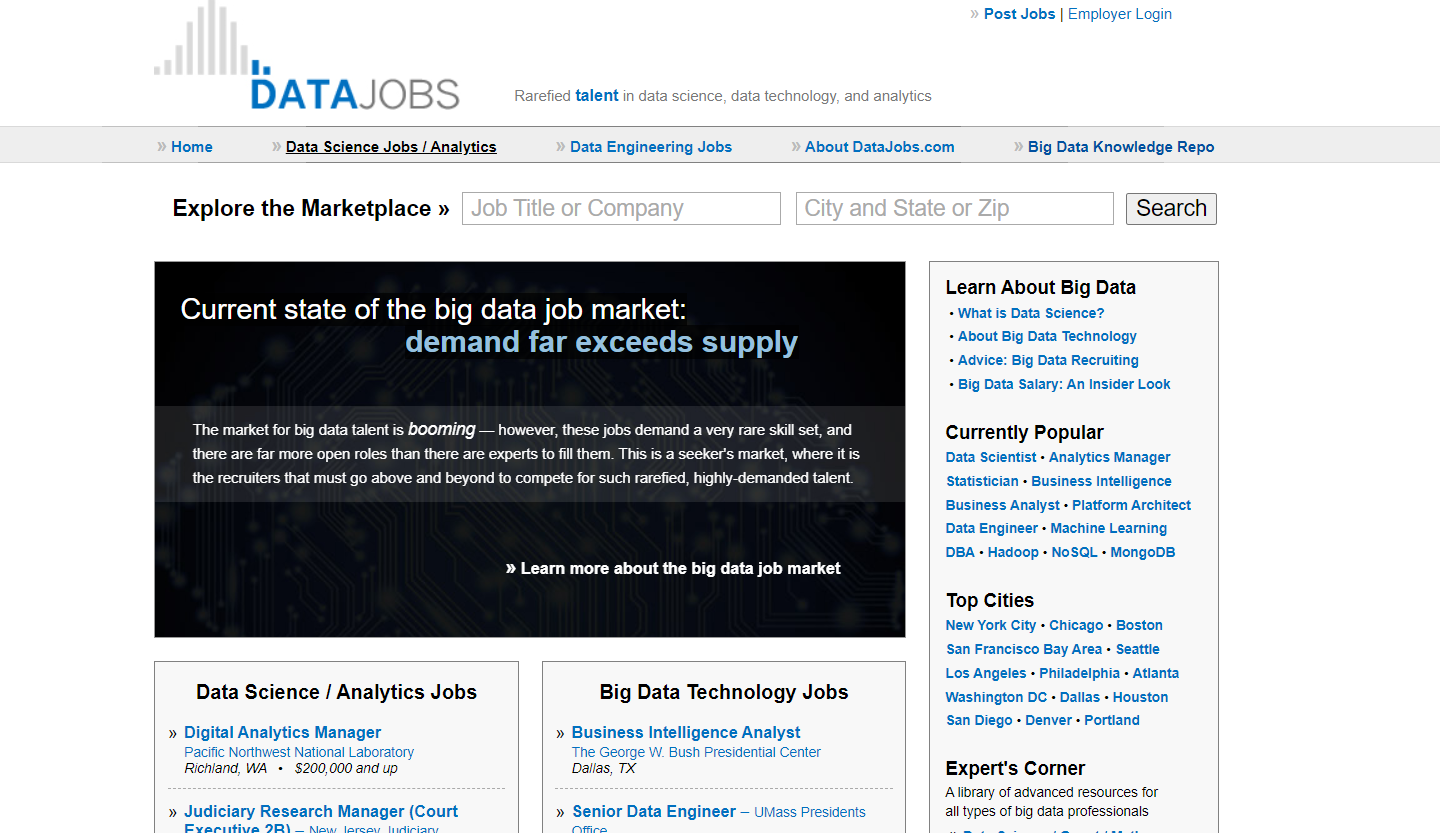This screenshot has width=1440, height=833.
Task: Open Business Intelligence Analyst job listing
Action: (686, 732)
